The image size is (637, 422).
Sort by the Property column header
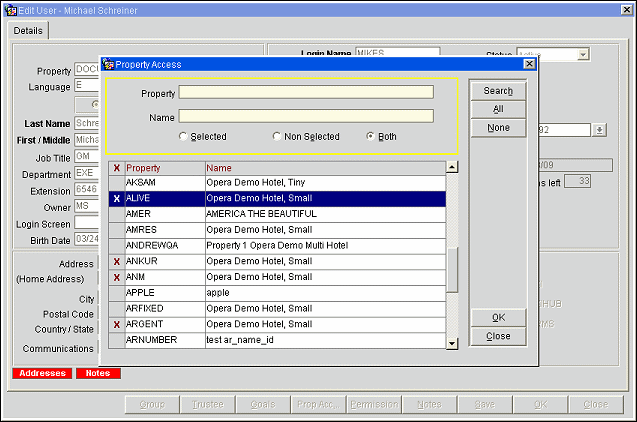point(164,168)
